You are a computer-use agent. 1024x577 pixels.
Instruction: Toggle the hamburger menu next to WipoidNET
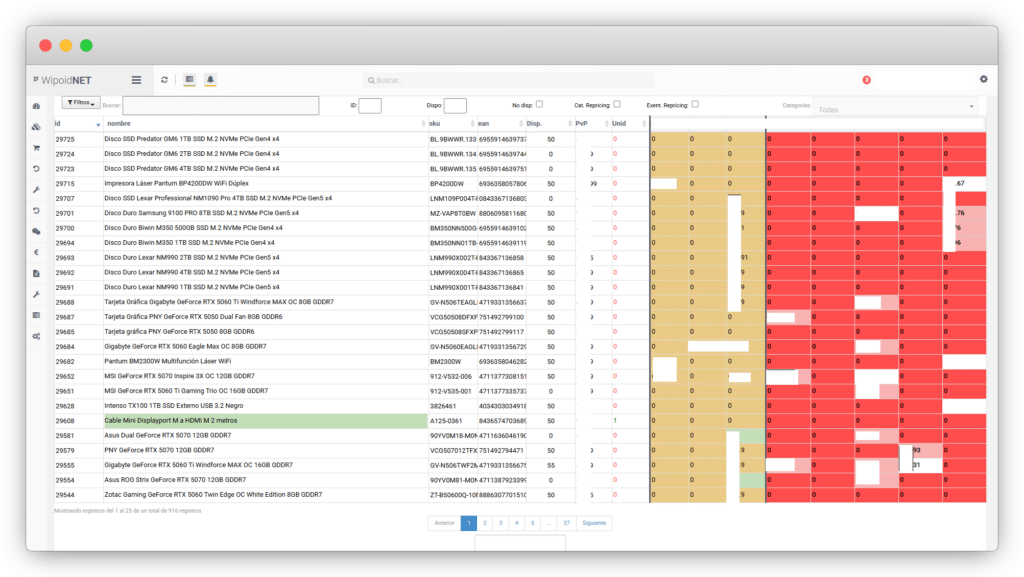[136, 80]
